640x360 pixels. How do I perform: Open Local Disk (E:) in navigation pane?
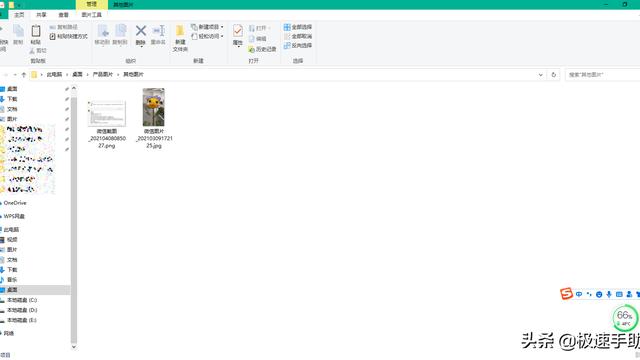coord(22,320)
